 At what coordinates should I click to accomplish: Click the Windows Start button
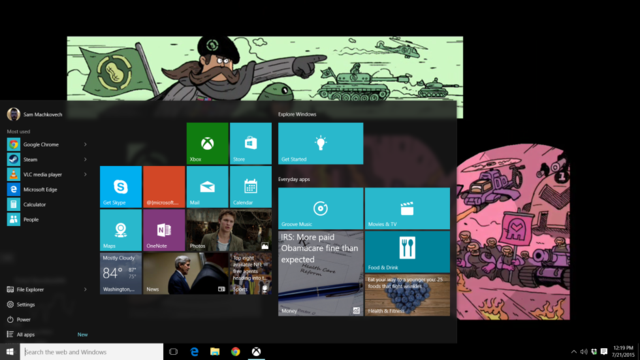[x=10, y=351]
